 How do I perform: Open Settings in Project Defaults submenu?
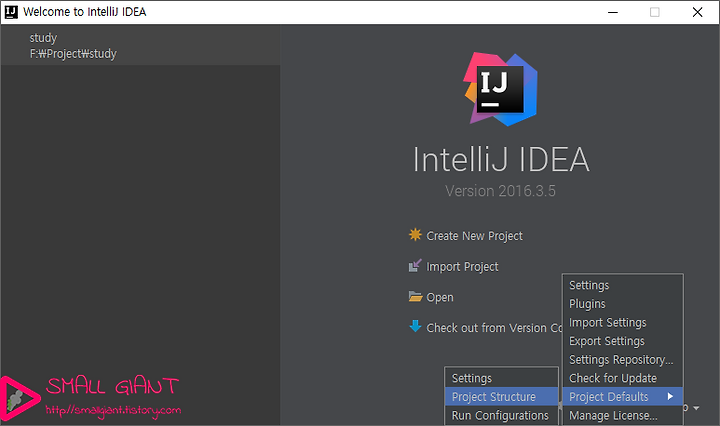(501, 378)
